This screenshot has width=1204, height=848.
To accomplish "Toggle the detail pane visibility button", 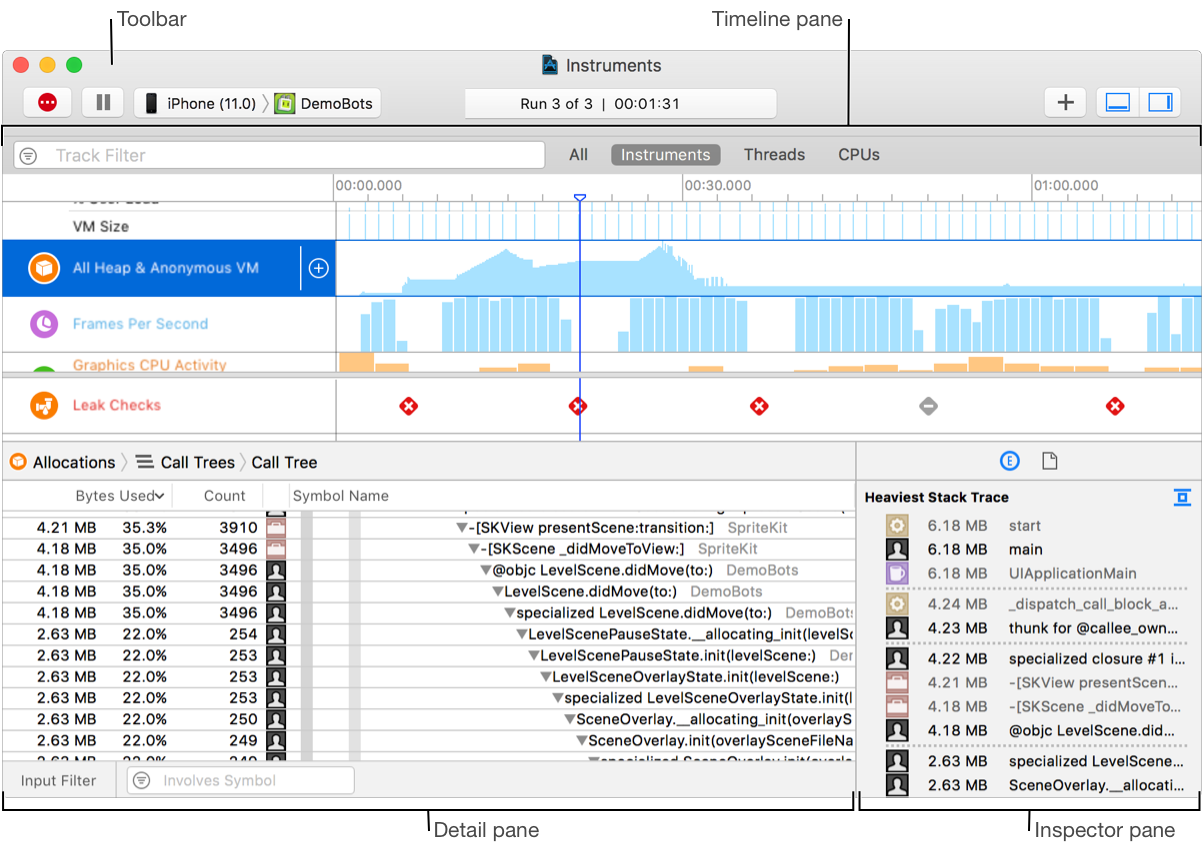I will tap(1116, 101).
